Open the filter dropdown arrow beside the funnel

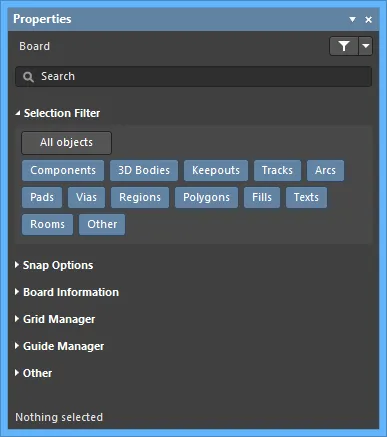(366, 46)
